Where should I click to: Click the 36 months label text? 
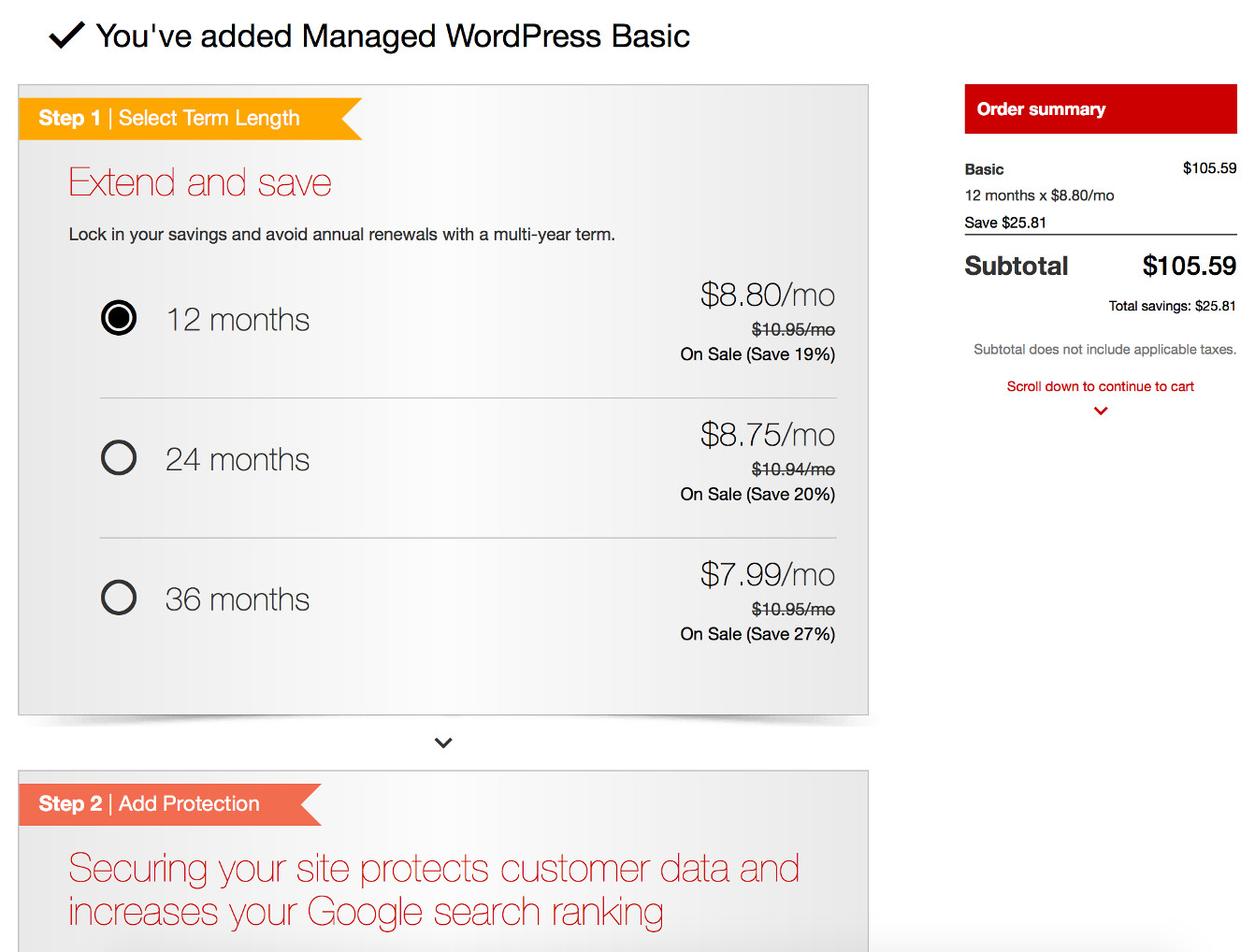click(x=238, y=599)
